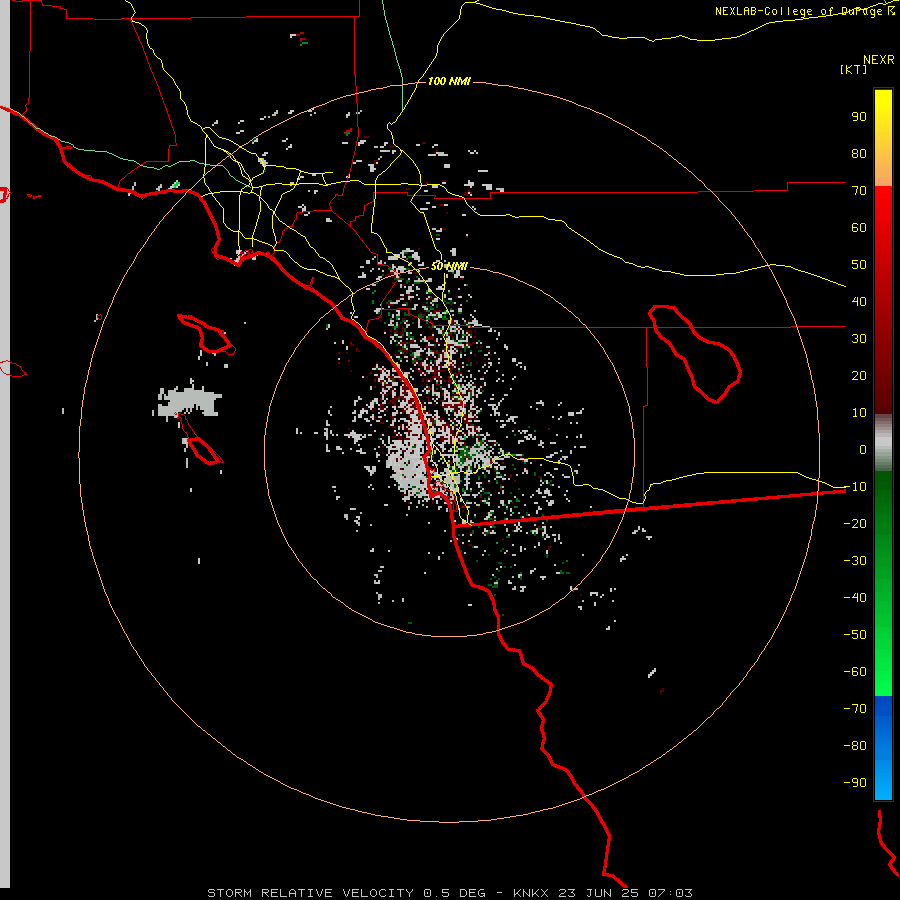Screen dimensions: 900x900
Task: Click the blue segment of the color bar
Action: point(883,748)
